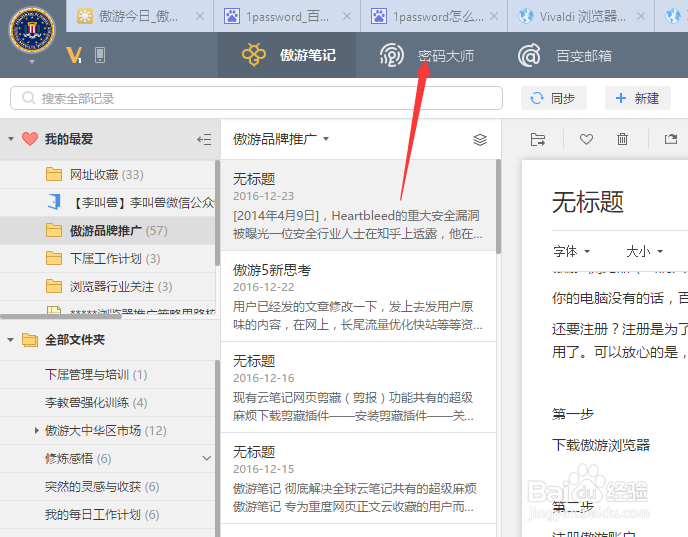Viewport: 688px width, 537px height.
Task: Open the 下属工作计划 (3) folder
Action: (108, 258)
